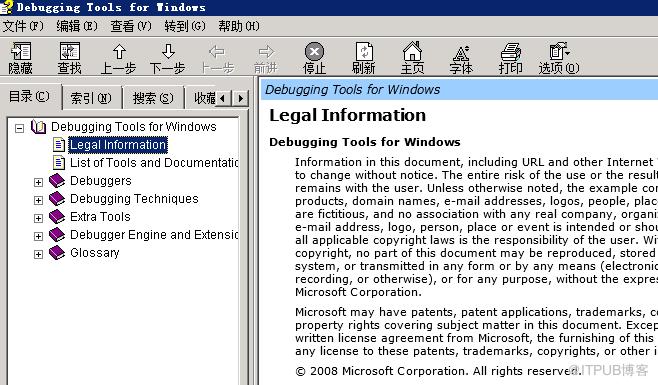Expand the Glossary tree node
This screenshot has width=658, height=385.
38,254
